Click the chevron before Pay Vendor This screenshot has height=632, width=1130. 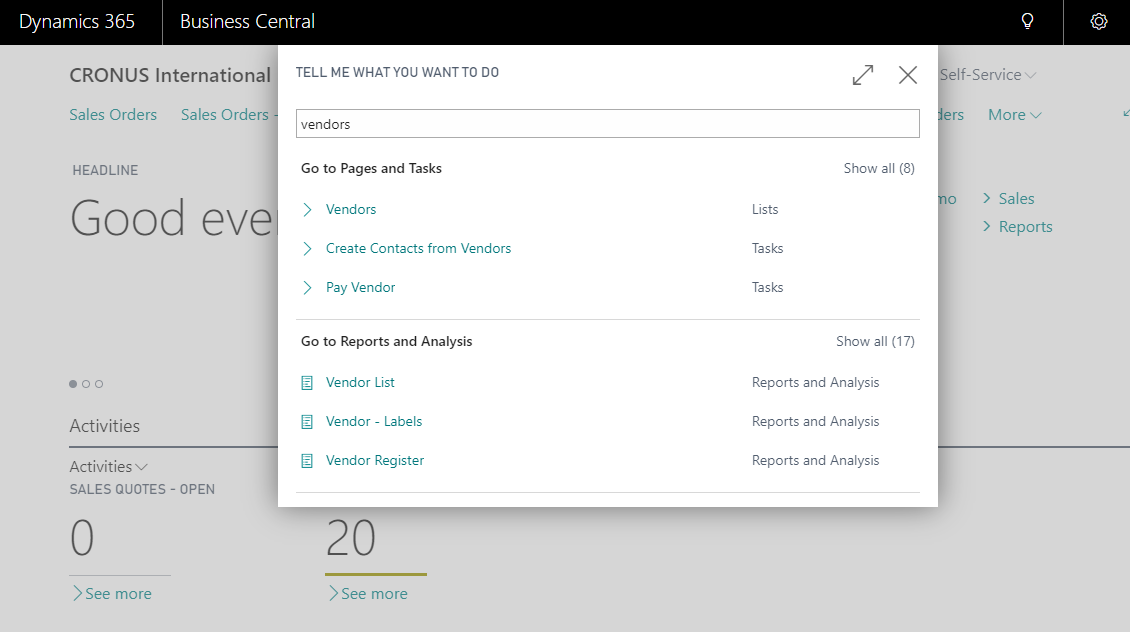pyautogui.click(x=308, y=288)
